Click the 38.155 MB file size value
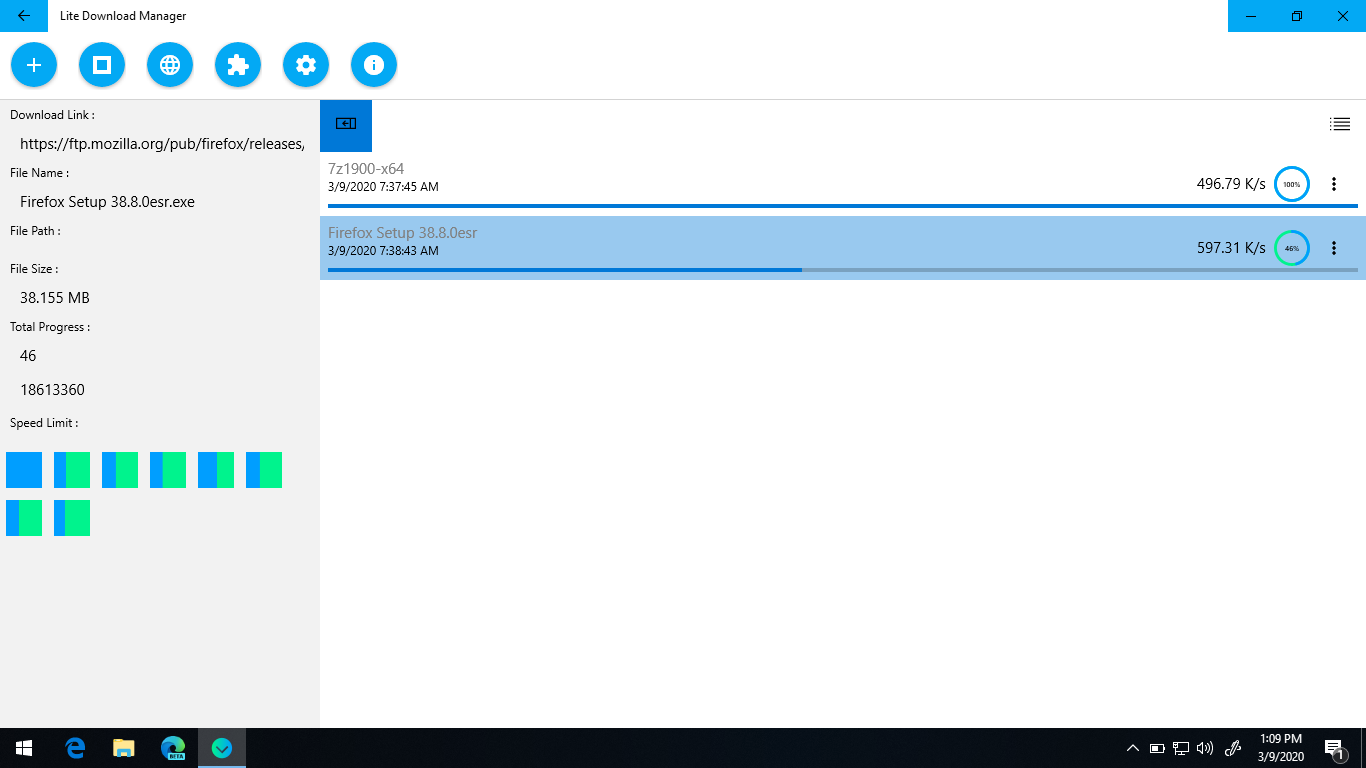The width and height of the screenshot is (1366, 768). click(55, 298)
